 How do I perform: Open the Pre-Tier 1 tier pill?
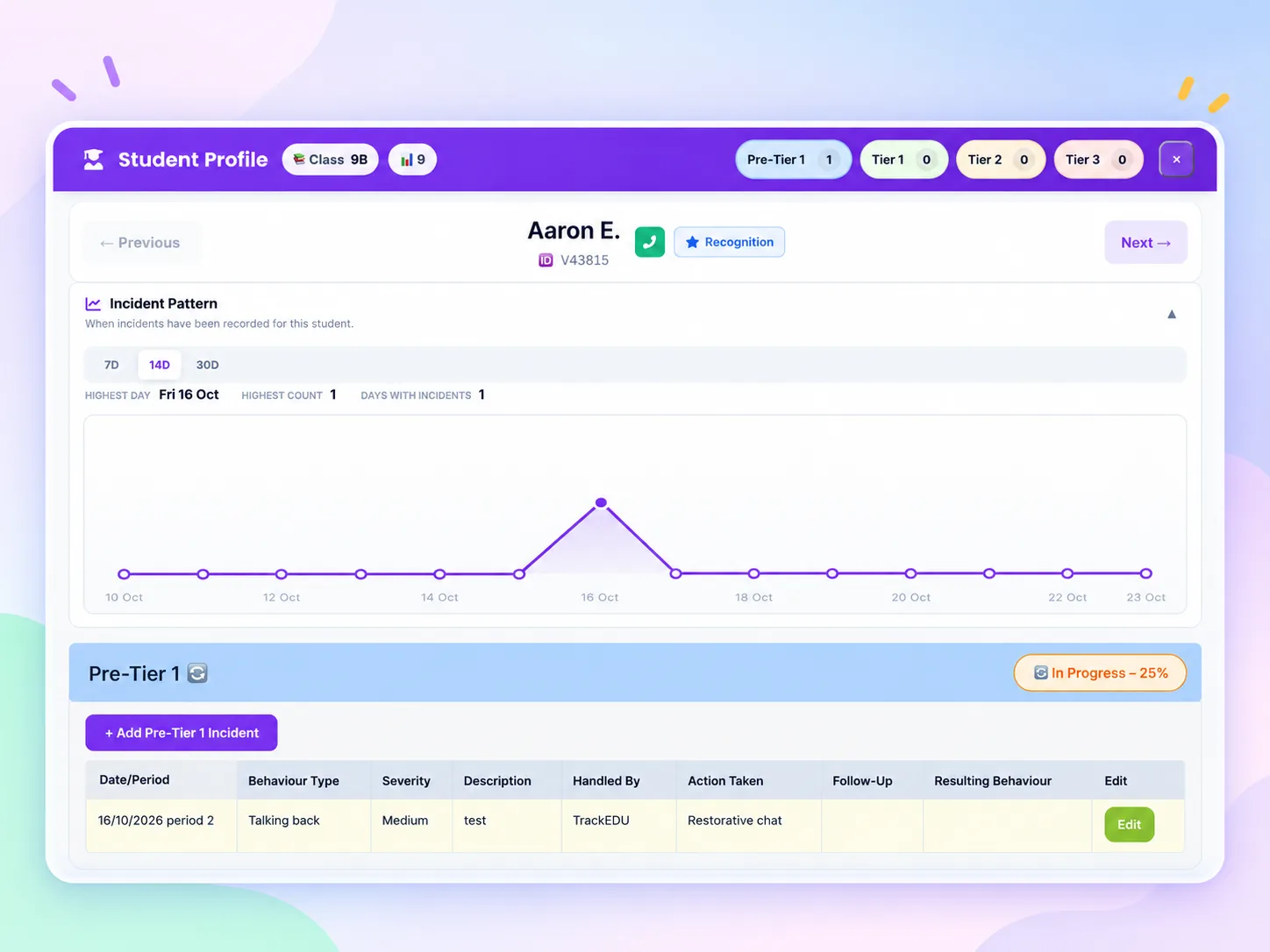click(793, 160)
